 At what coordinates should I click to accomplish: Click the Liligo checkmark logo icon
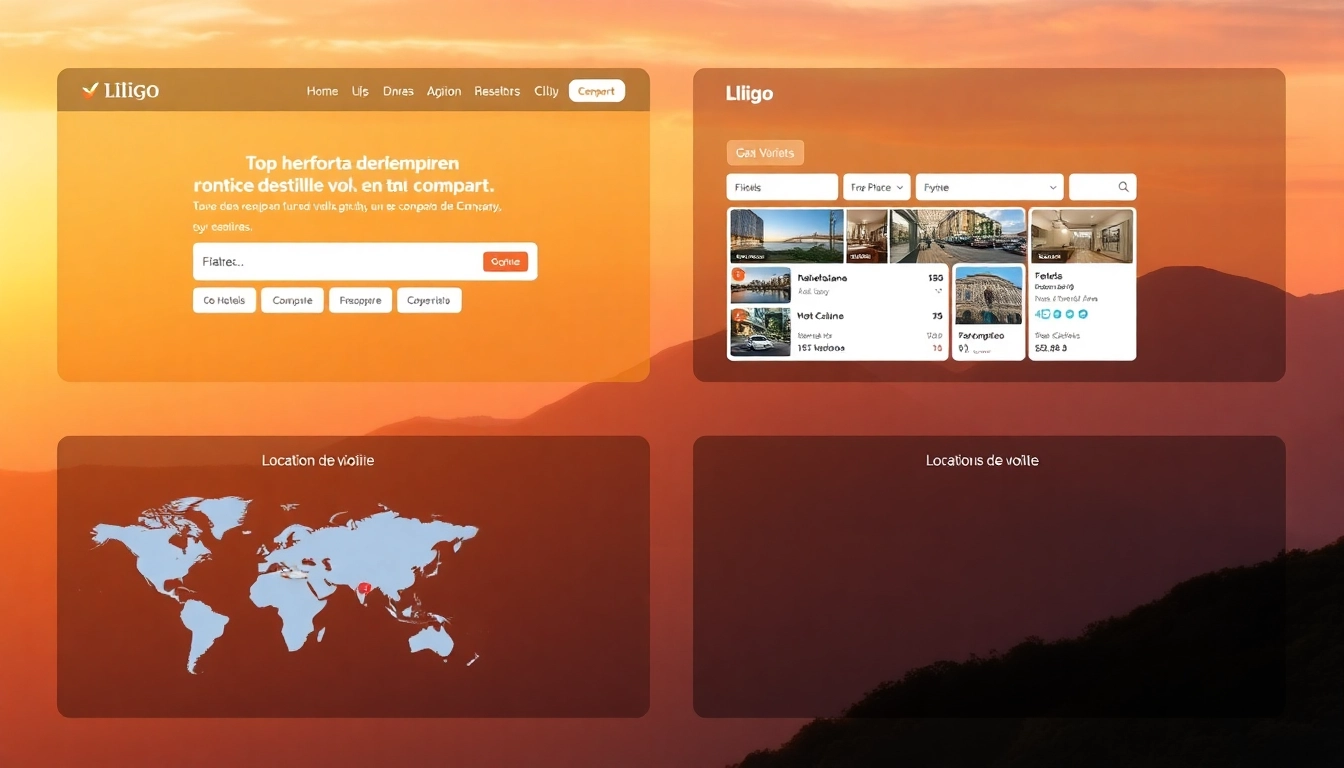pyautogui.click(x=91, y=90)
